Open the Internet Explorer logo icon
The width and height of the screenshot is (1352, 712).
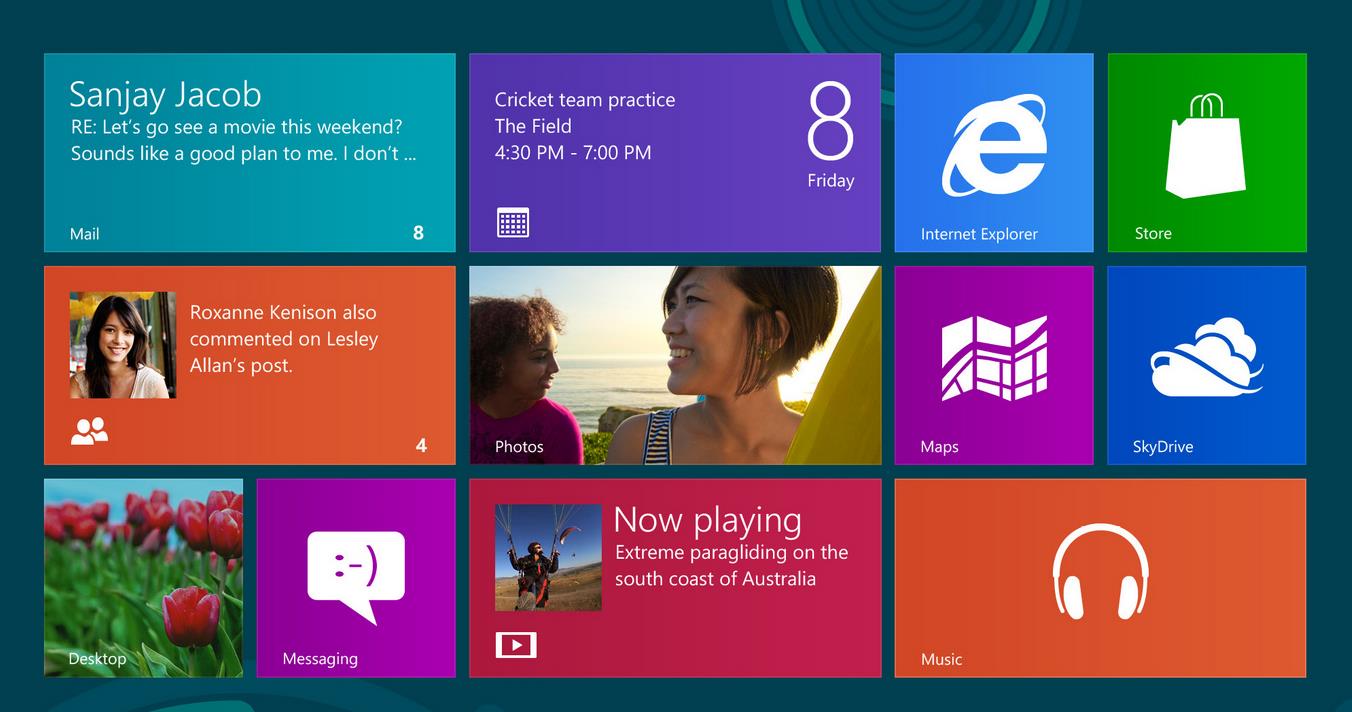994,145
